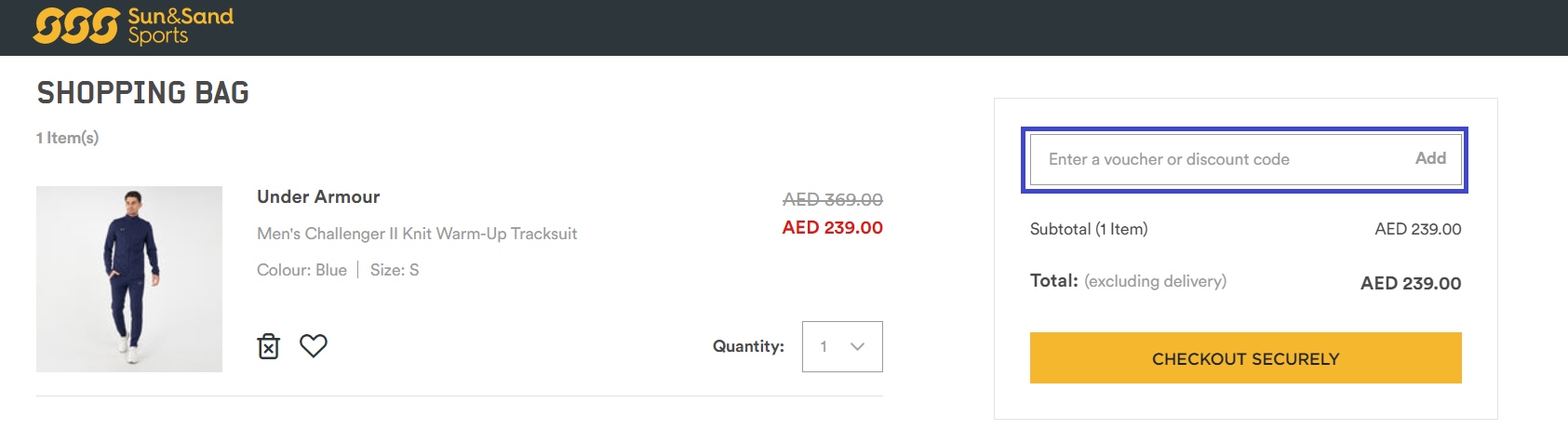
Task: Click the Colour: Blue label
Action: coord(302,270)
